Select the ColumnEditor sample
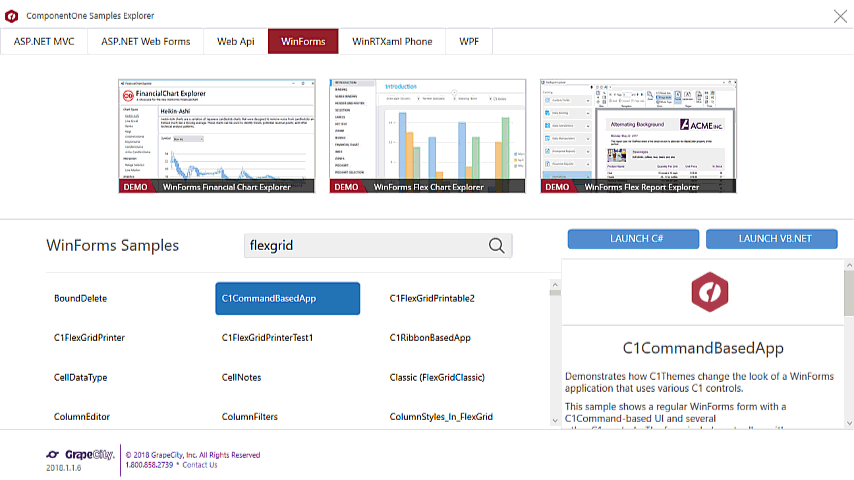 tap(82, 417)
